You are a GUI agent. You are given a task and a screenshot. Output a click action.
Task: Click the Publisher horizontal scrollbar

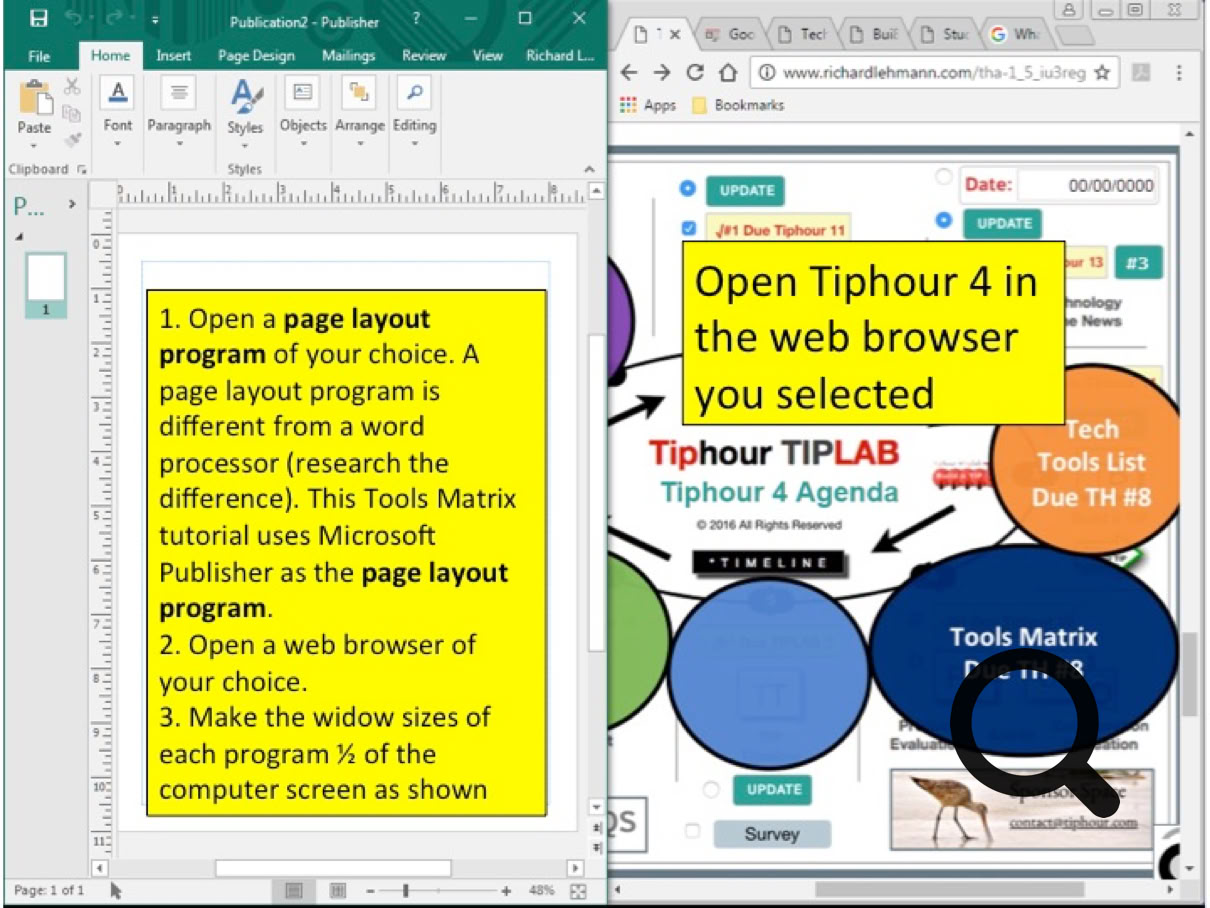[332, 868]
